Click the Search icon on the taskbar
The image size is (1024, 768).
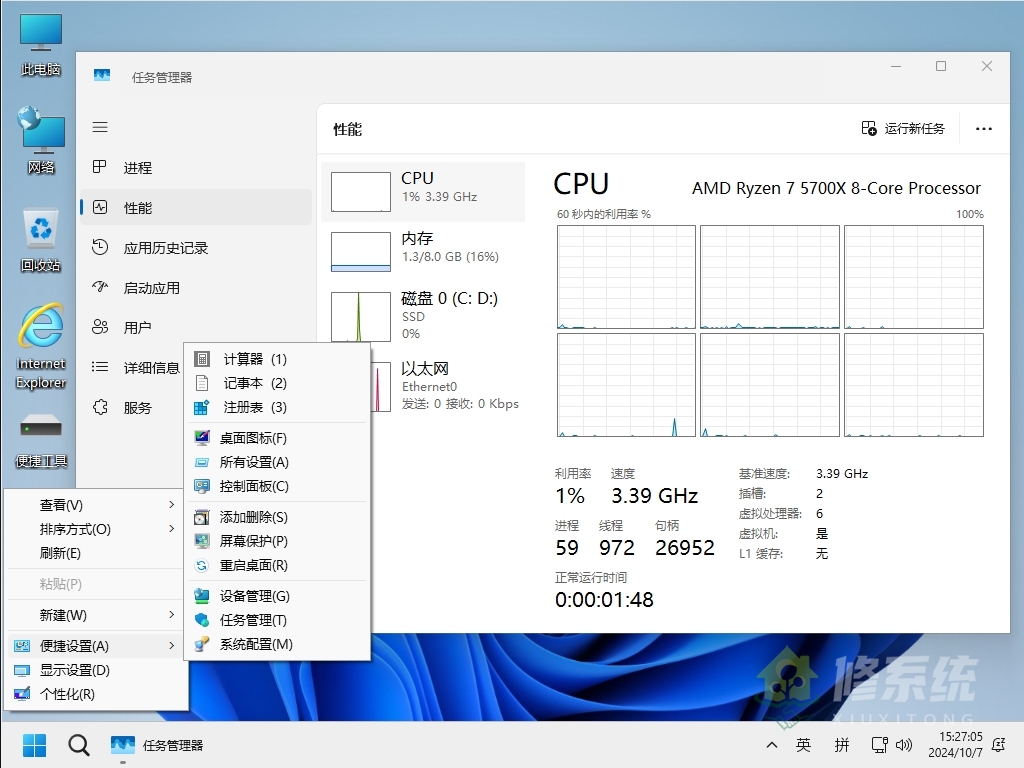tap(78, 745)
